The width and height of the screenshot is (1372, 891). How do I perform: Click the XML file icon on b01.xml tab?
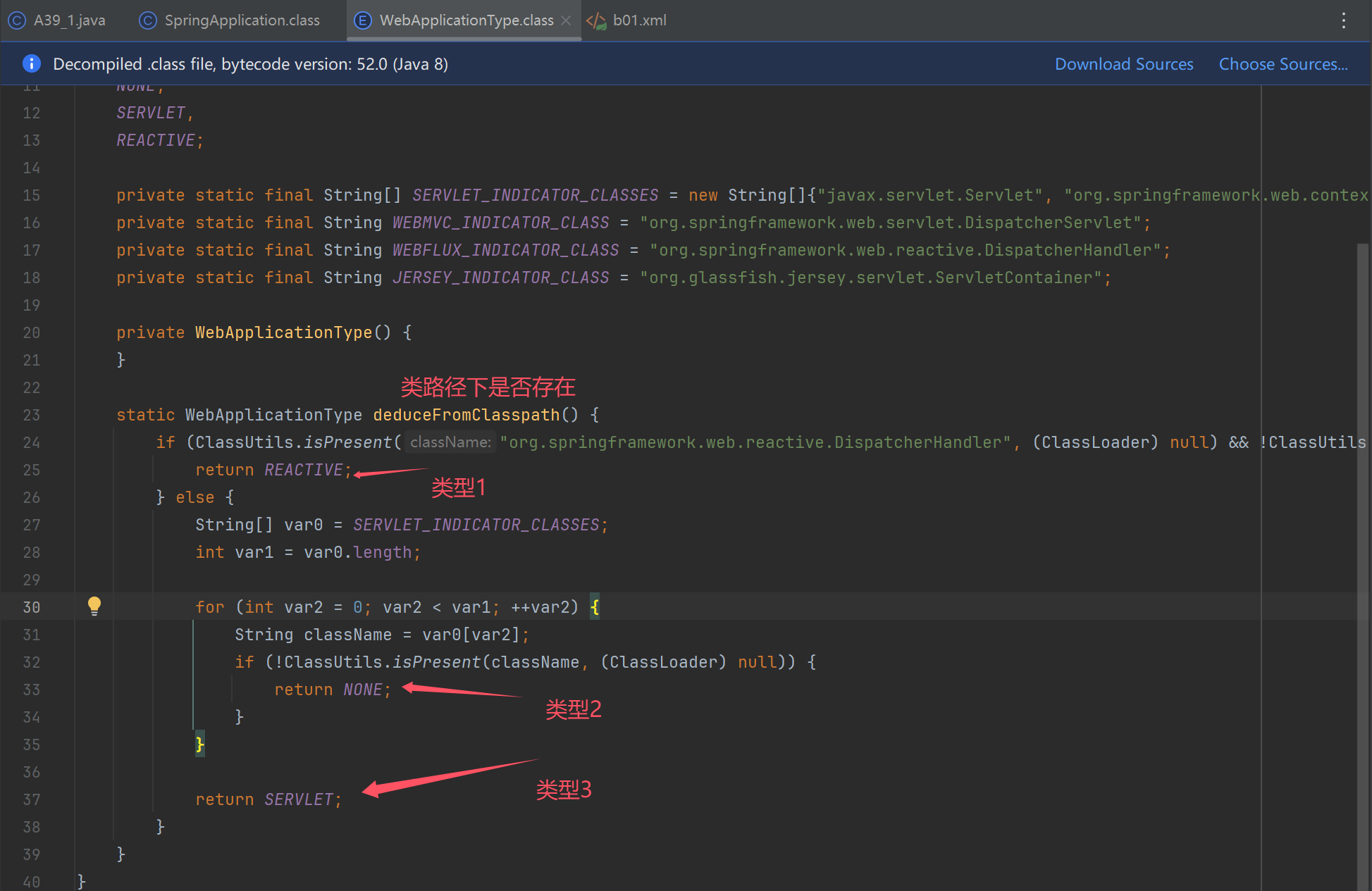pyautogui.click(x=596, y=21)
